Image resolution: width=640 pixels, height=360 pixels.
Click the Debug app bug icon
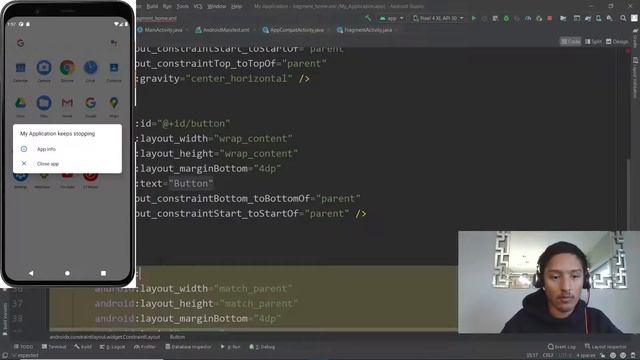click(506, 18)
